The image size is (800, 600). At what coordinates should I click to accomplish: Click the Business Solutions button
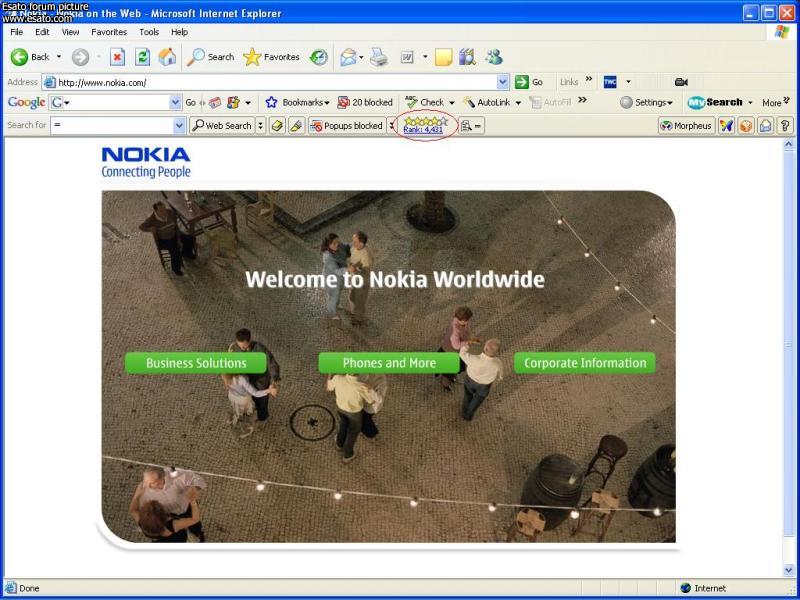click(x=196, y=363)
